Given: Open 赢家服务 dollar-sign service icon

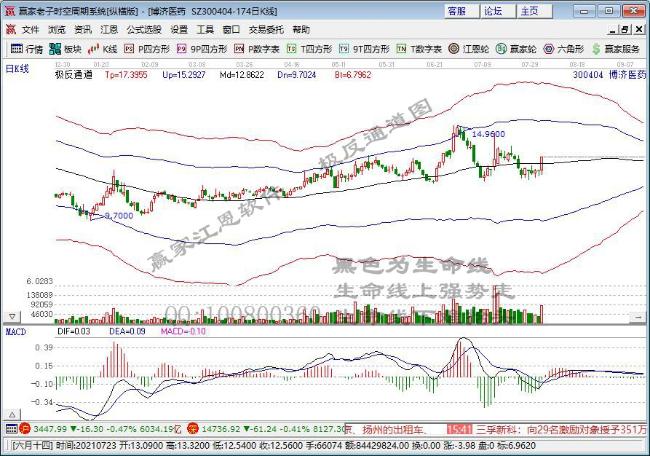Looking at the screenshot, I should point(615,49).
